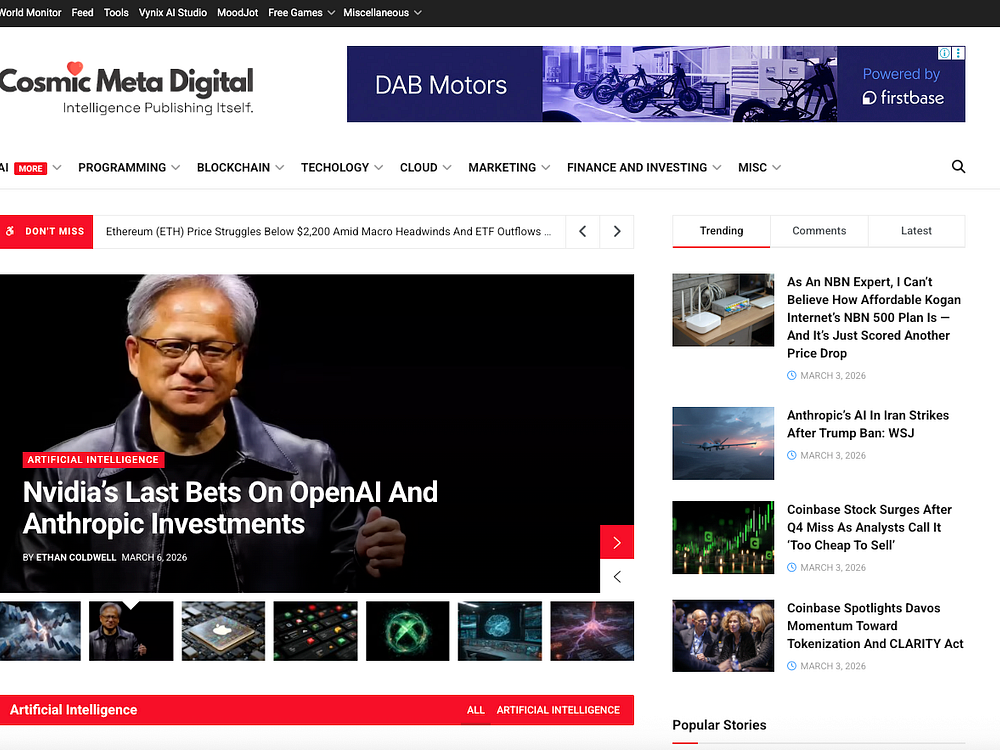The height and width of the screenshot is (750, 1000).
Task: Open Kogan Internet NBN 500 article
Action: [874, 318]
